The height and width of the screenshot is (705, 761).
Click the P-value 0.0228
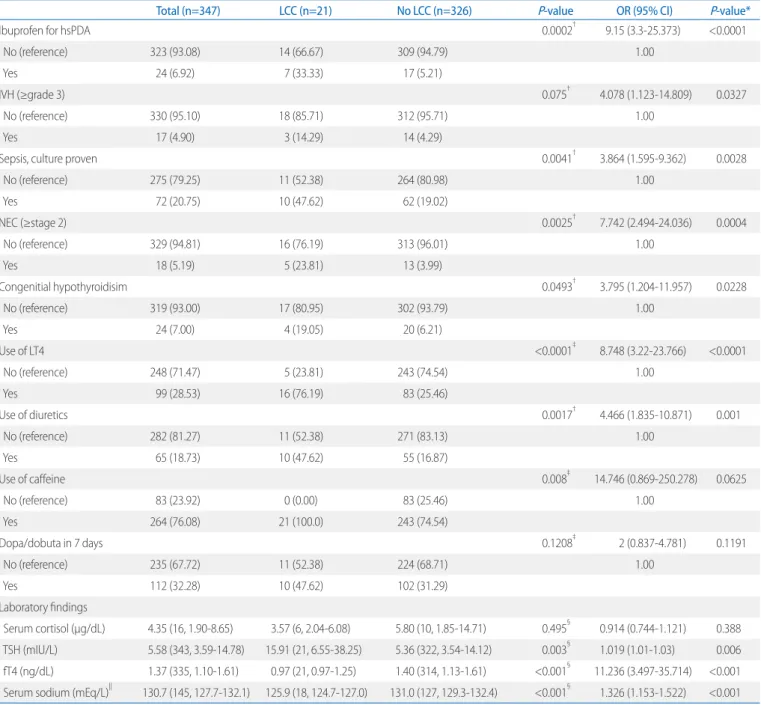(731, 287)
